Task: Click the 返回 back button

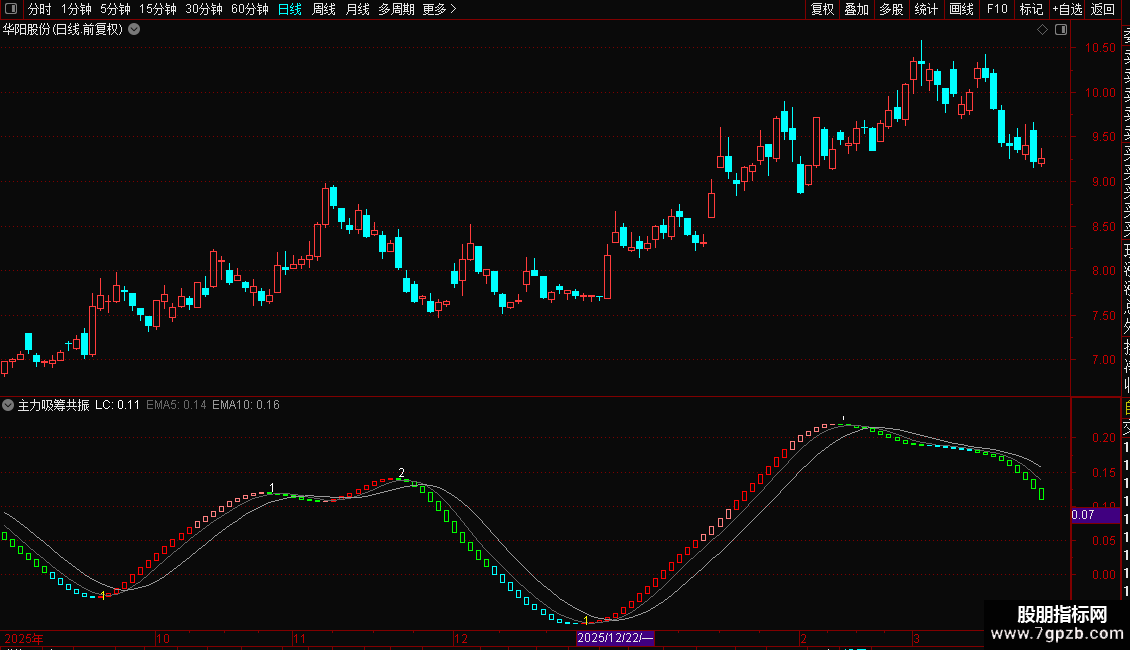Action: tap(1103, 9)
